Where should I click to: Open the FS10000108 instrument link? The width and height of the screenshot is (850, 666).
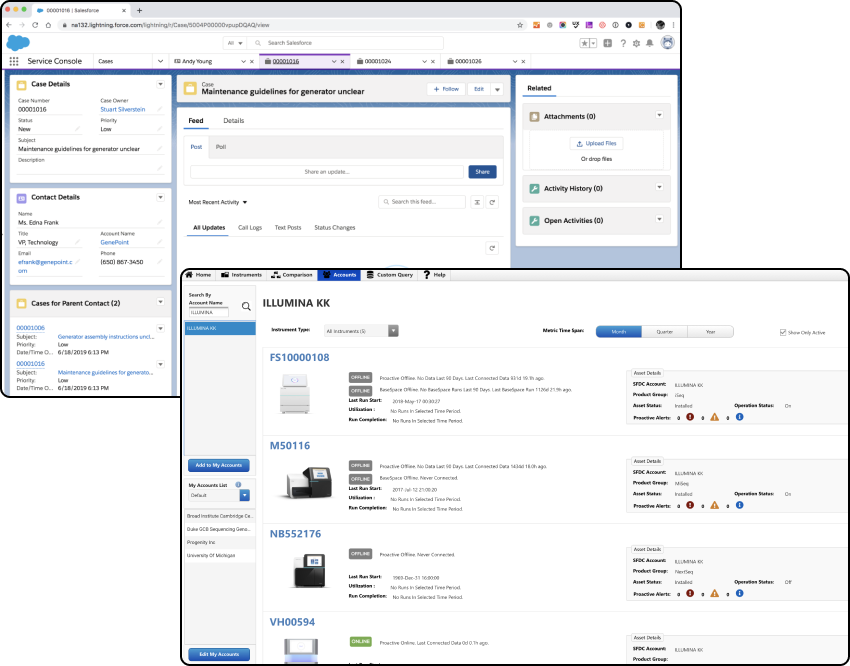(x=299, y=358)
